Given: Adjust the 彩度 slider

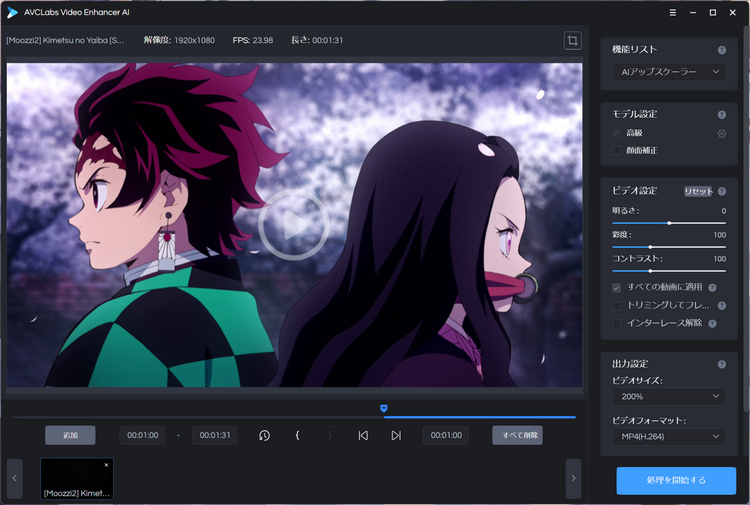Looking at the screenshot, I should tap(669, 247).
